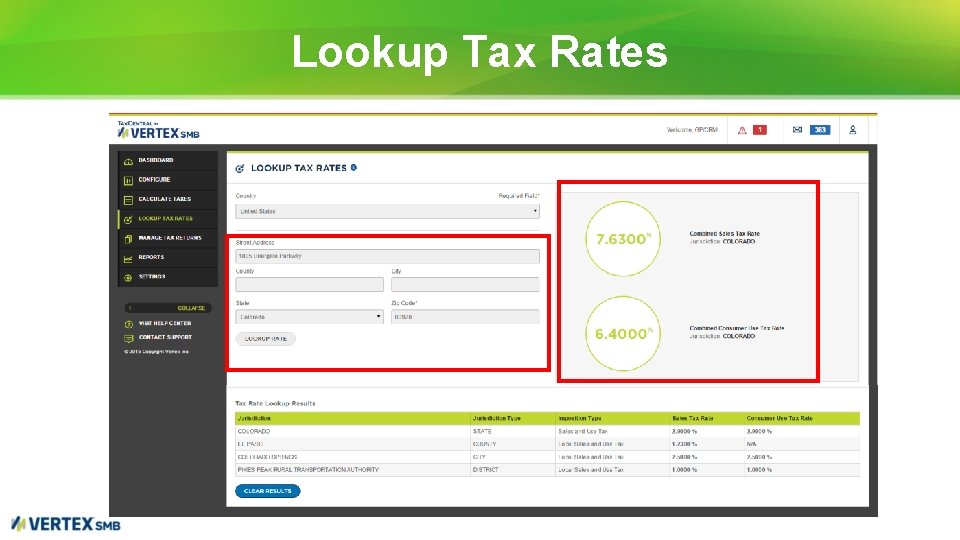Open the State dropdown
The width and height of the screenshot is (960, 540).
[x=310, y=317]
